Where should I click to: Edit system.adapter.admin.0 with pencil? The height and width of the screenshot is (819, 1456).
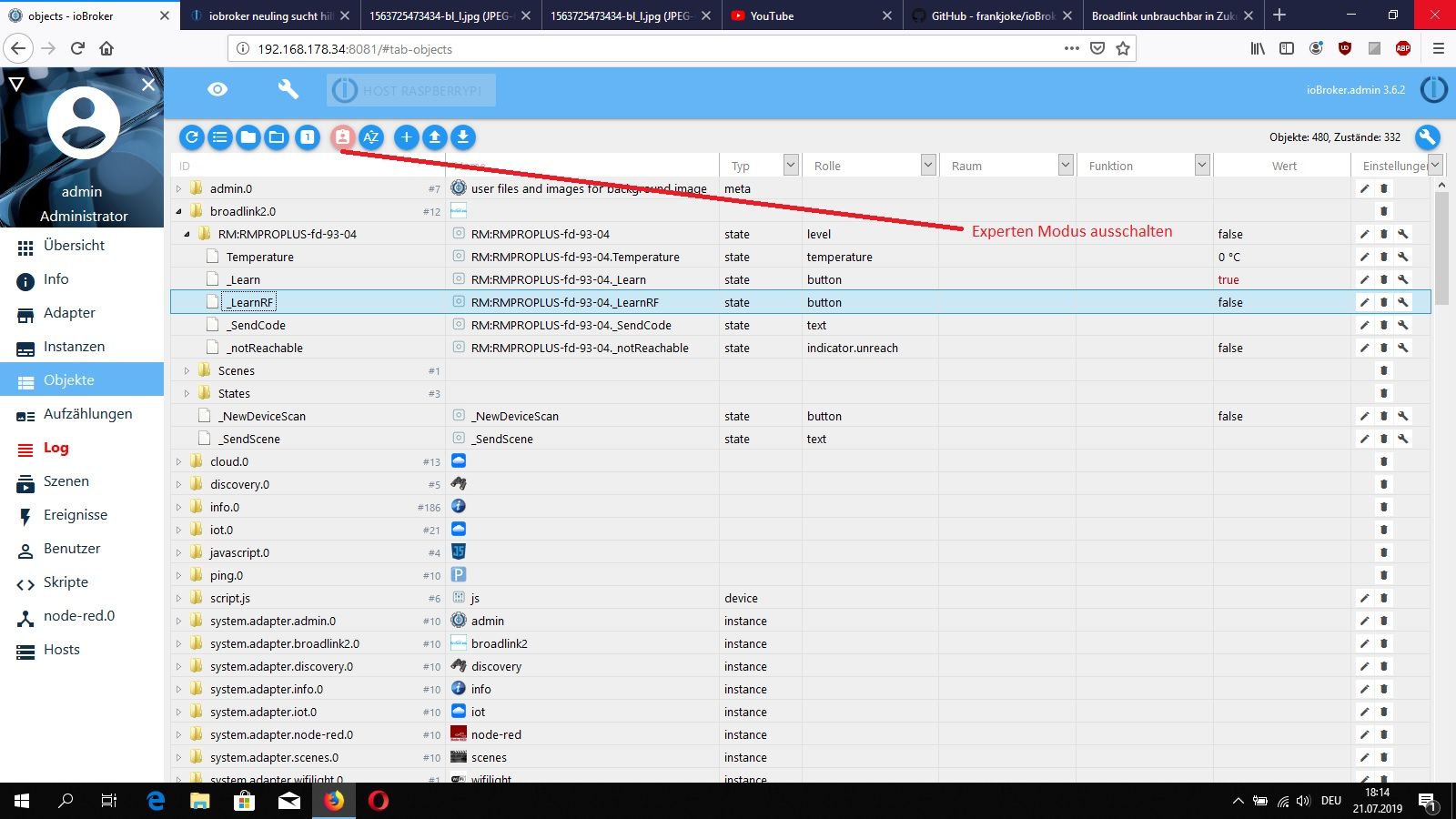[1364, 621]
